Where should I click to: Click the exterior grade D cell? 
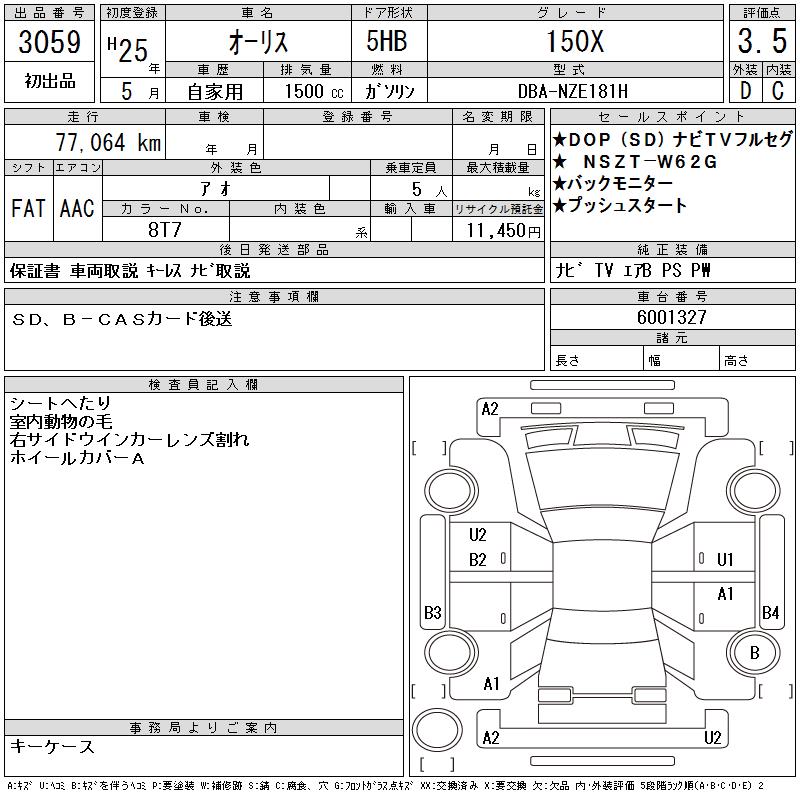[x=744, y=91]
